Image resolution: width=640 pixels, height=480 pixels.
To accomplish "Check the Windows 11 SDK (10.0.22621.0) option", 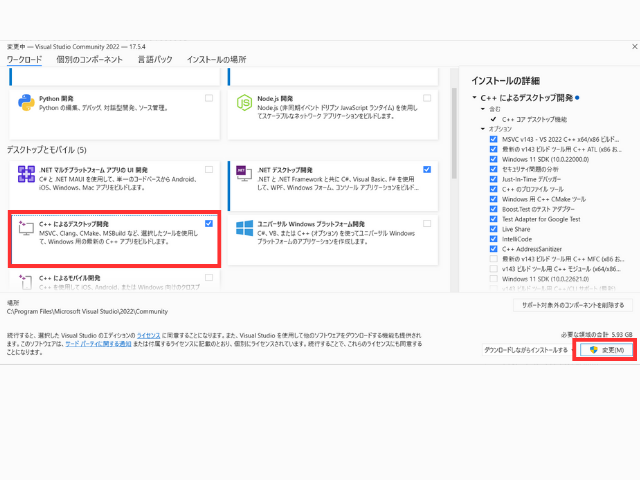I will (493, 279).
